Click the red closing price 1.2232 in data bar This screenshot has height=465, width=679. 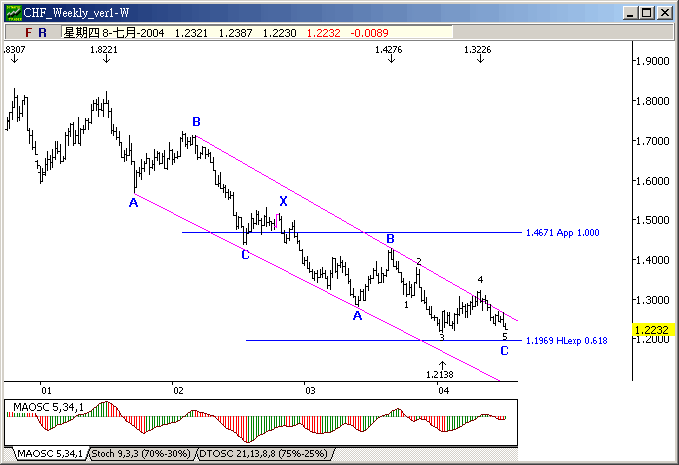click(323, 33)
